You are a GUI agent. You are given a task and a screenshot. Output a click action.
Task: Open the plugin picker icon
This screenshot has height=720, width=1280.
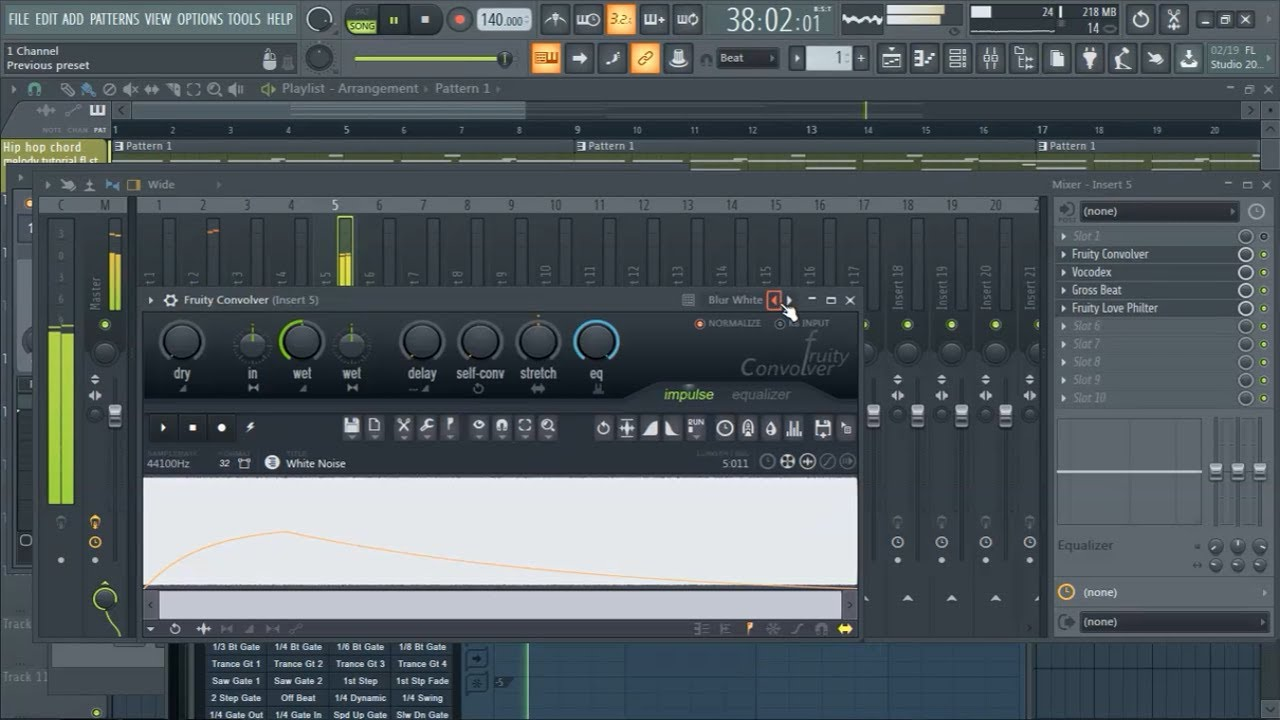(1090, 58)
